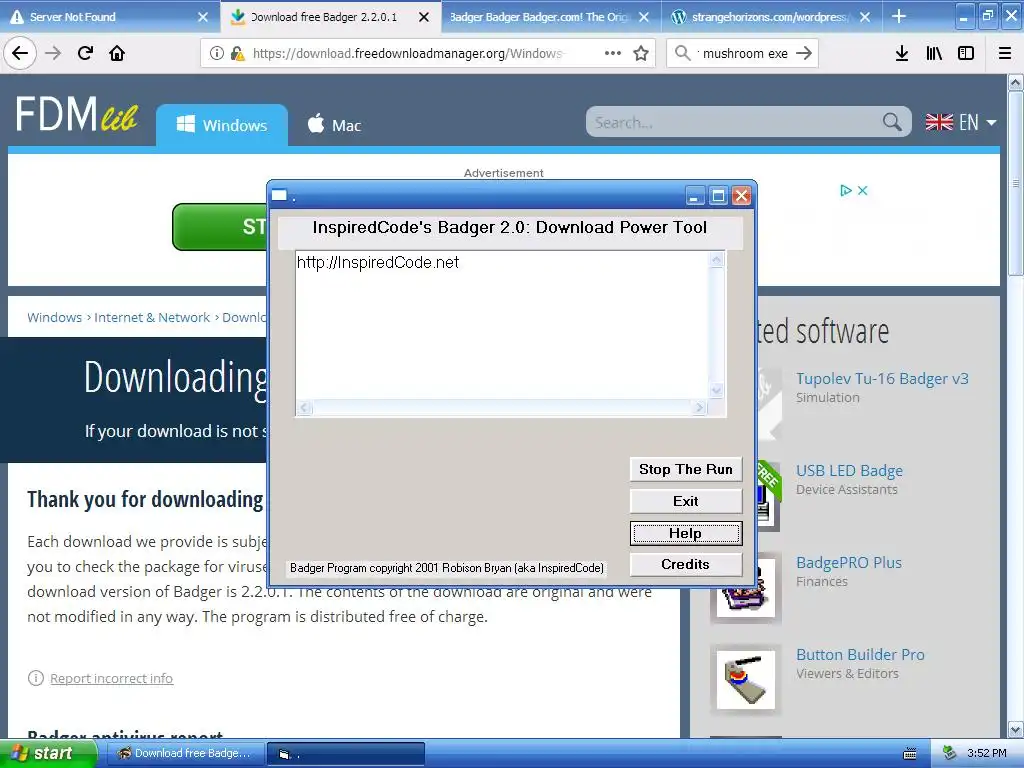Show site information icon in address bar
Screen dimensions: 1024x768
[x=216, y=53]
